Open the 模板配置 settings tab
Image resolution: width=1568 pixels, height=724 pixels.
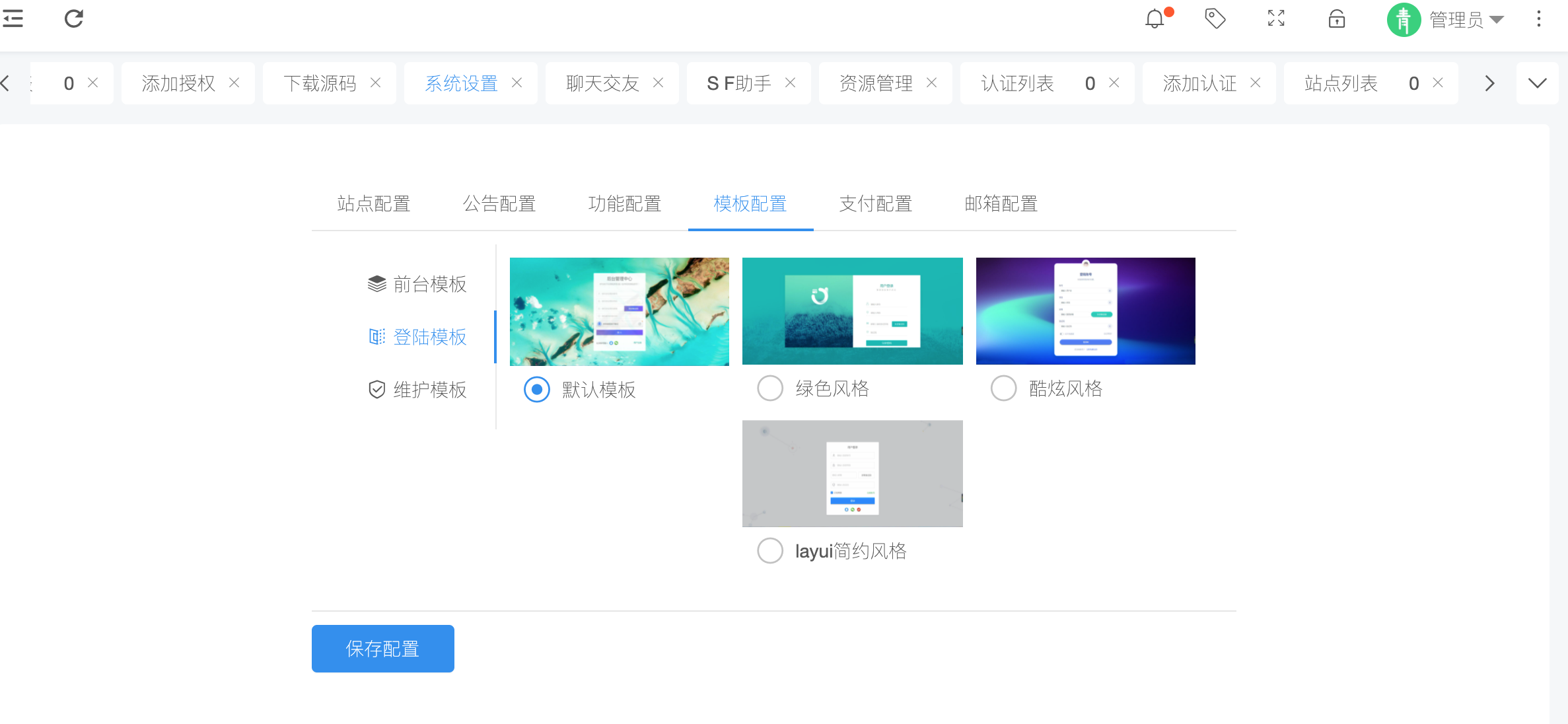click(750, 203)
